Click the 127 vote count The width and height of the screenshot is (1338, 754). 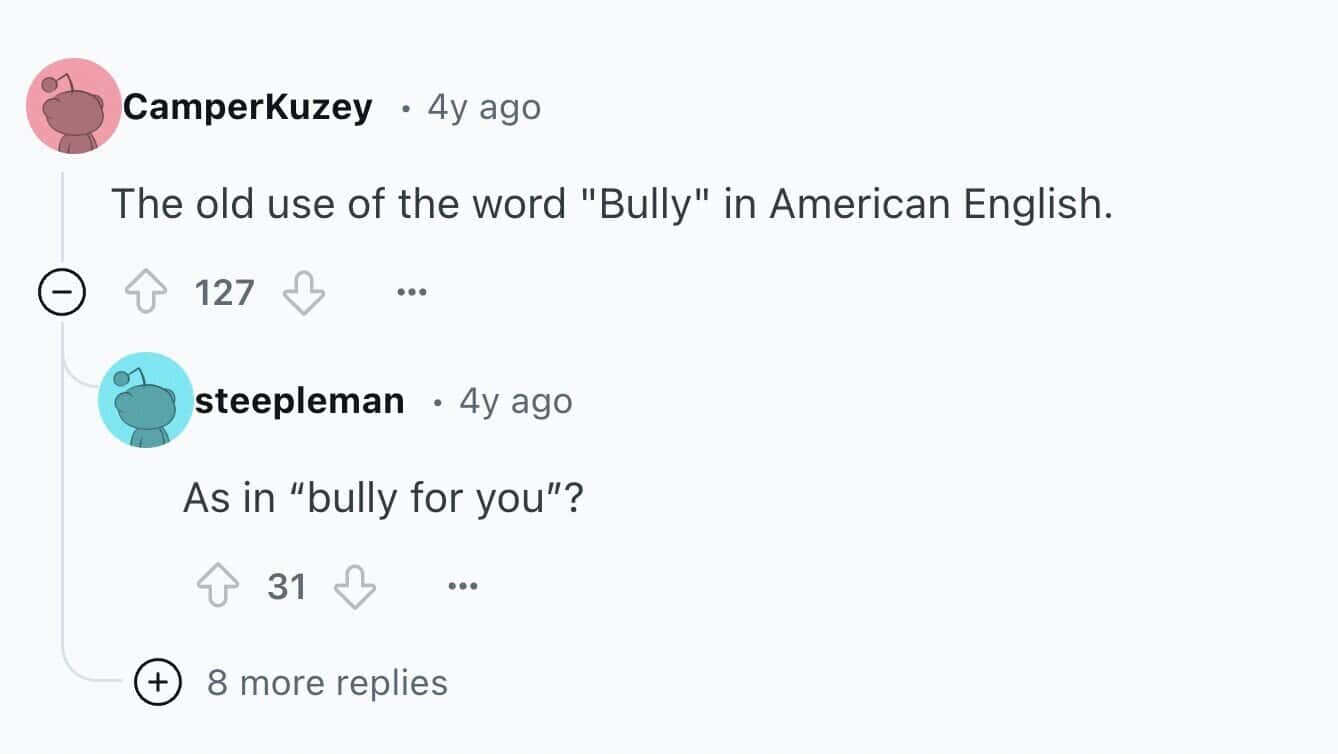click(225, 294)
